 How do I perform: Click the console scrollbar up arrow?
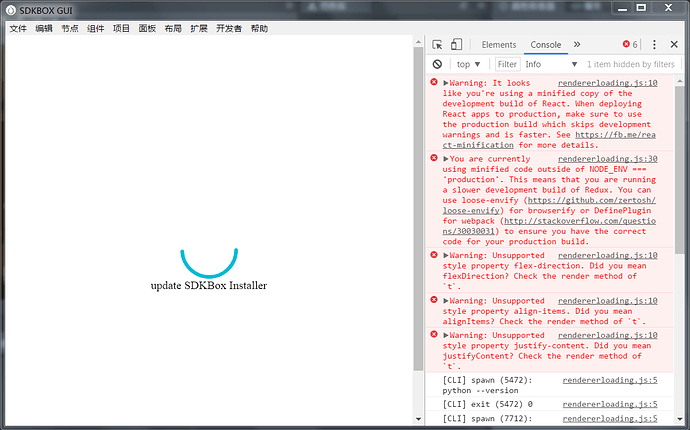pos(679,81)
